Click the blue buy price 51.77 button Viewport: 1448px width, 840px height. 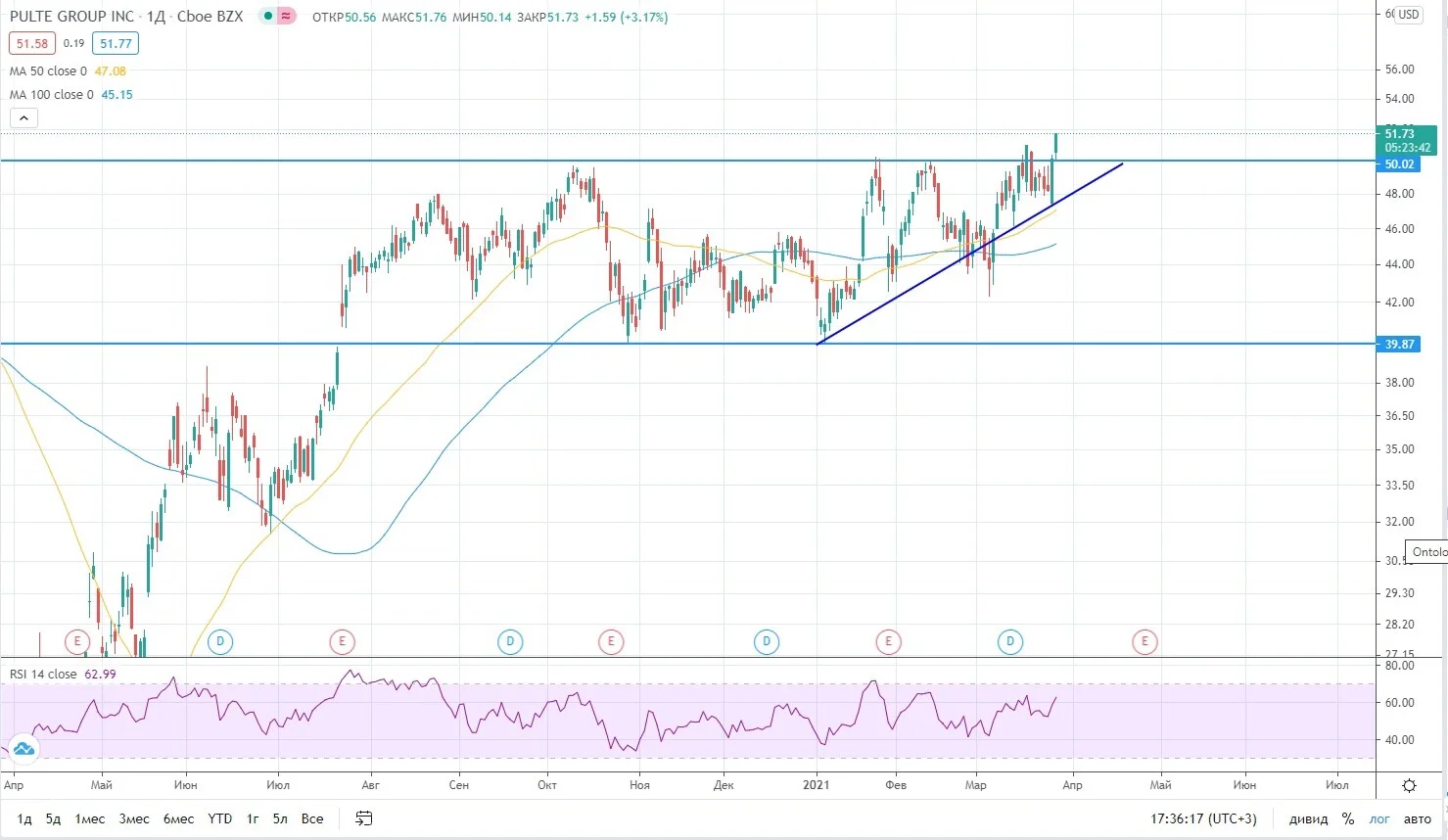[x=116, y=43]
